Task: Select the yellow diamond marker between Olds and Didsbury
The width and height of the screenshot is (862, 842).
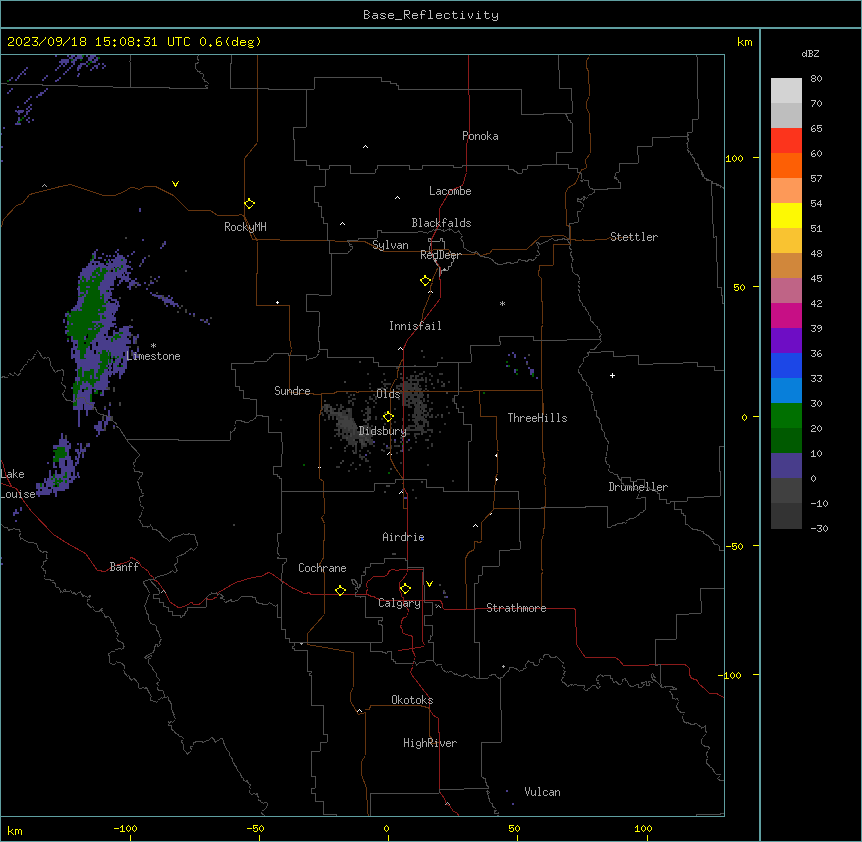Action: pos(388,417)
